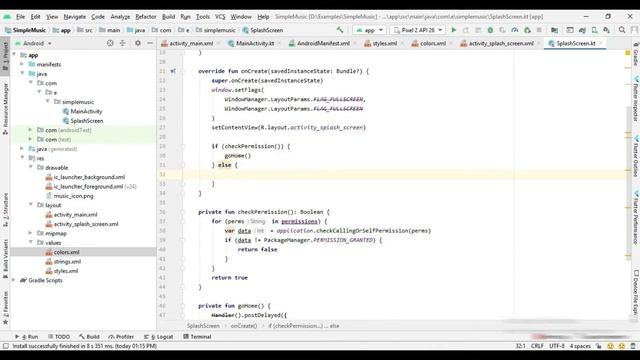Collapse the values folder
640x360 pixels.
point(31,242)
